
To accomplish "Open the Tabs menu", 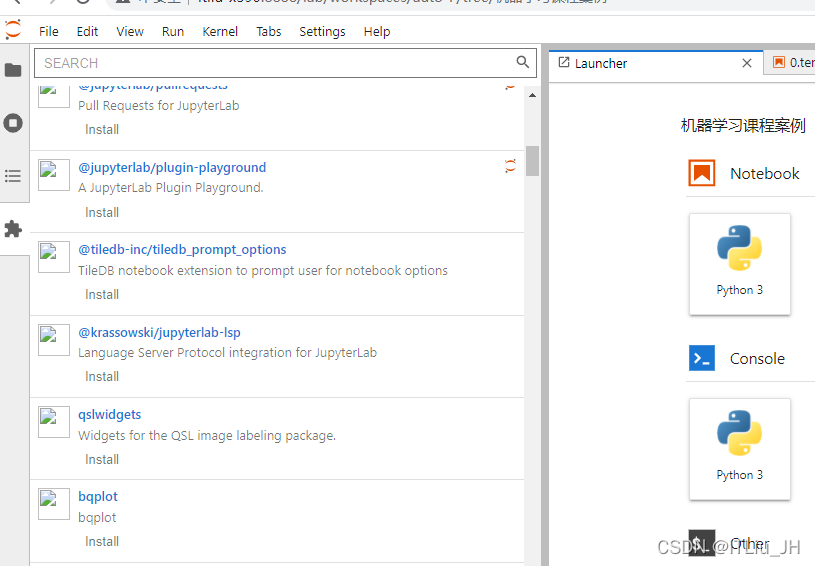I will tap(269, 32).
